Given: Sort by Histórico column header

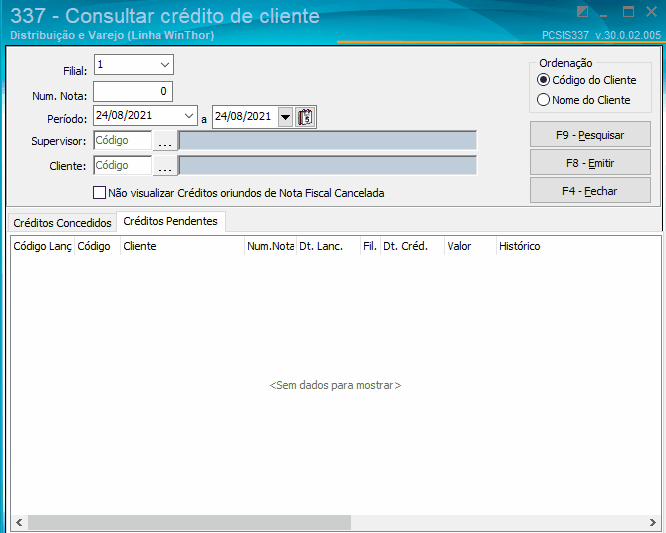Looking at the screenshot, I should coord(579,246).
